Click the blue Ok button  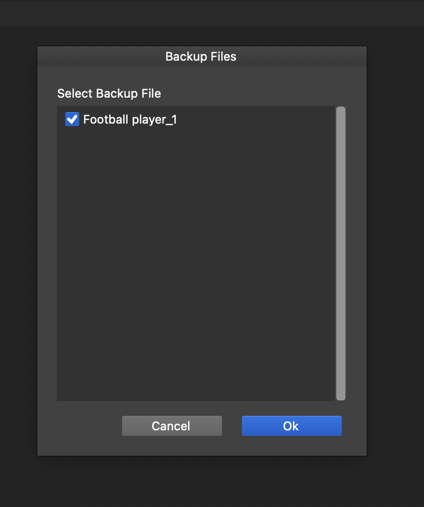click(x=292, y=426)
